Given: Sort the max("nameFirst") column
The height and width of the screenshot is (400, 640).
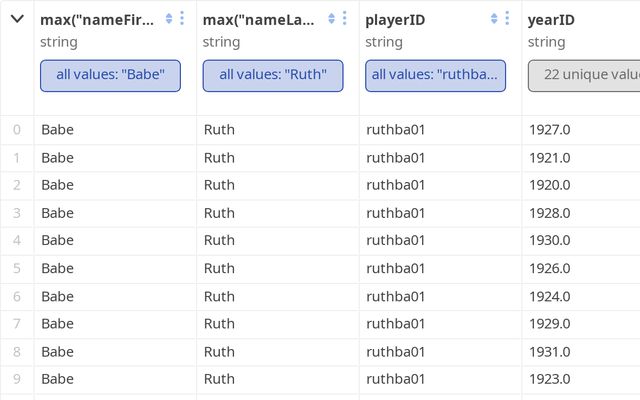Looking at the screenshot, I should [168, 19].
